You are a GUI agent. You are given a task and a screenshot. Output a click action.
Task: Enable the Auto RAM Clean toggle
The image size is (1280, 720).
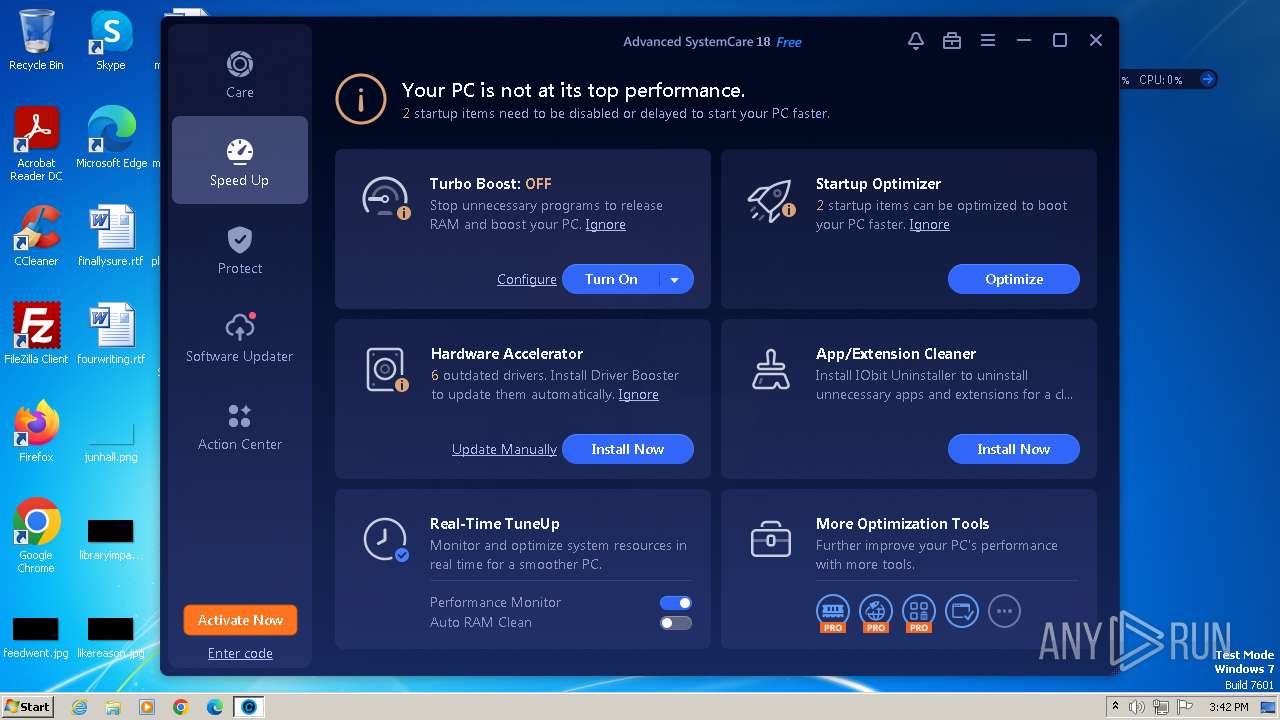pyautogui.click(x=675, y=622)
